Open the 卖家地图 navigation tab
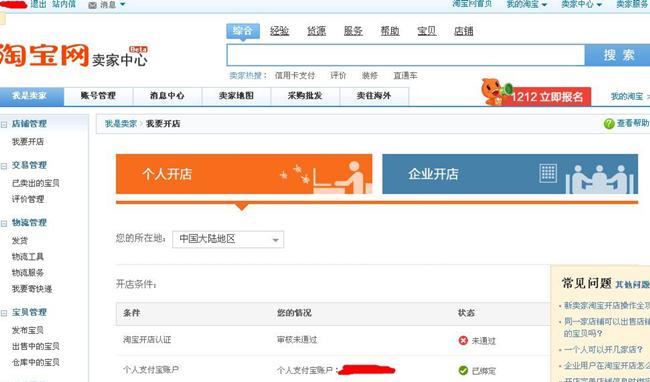 point(236,96)
